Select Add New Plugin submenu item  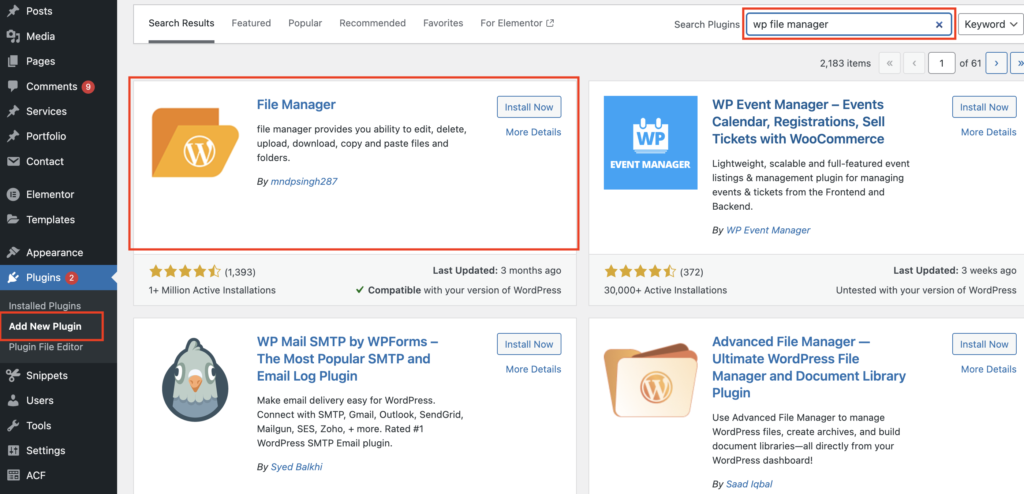coord(46,326)
